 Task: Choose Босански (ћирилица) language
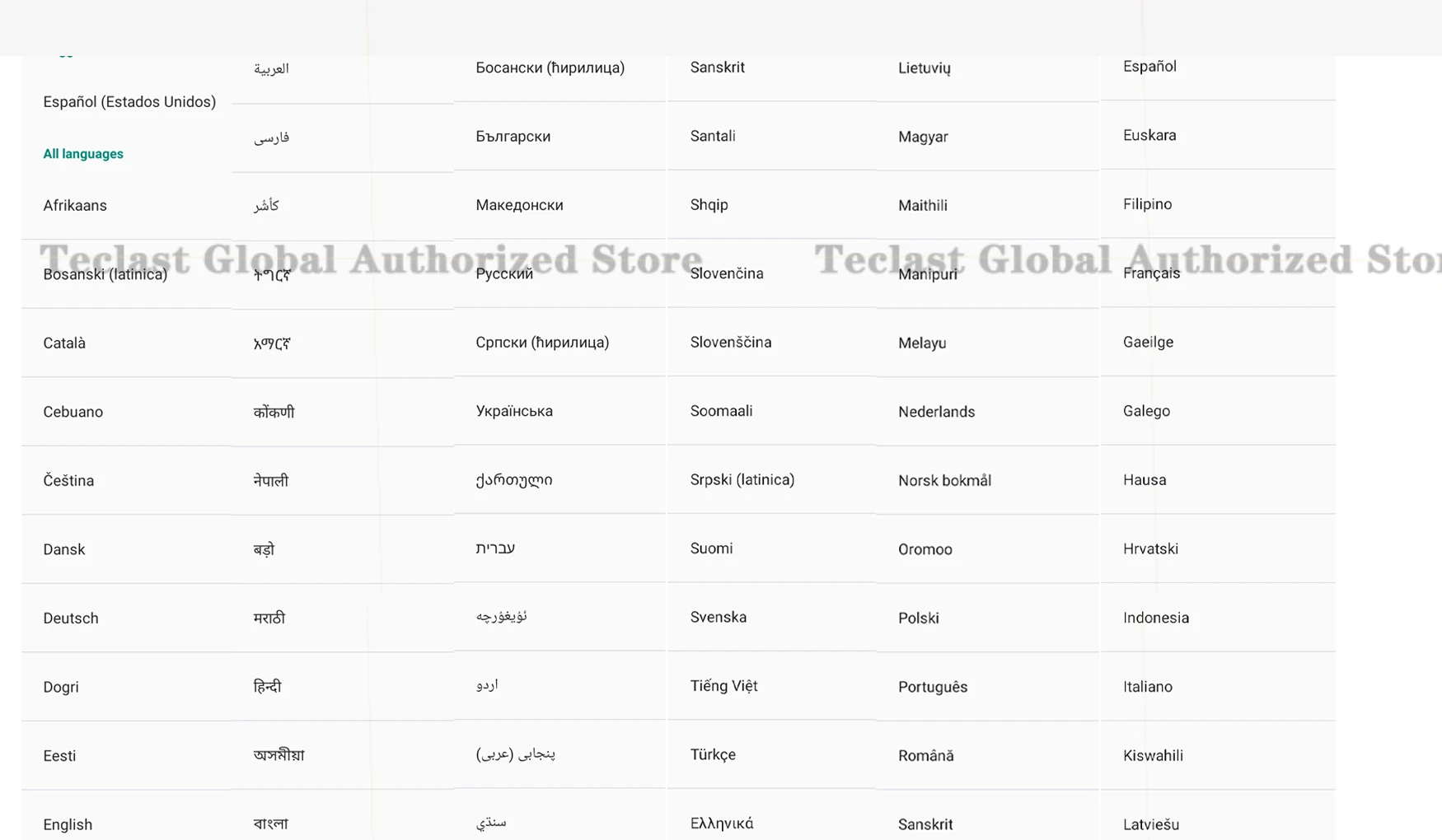550,68
